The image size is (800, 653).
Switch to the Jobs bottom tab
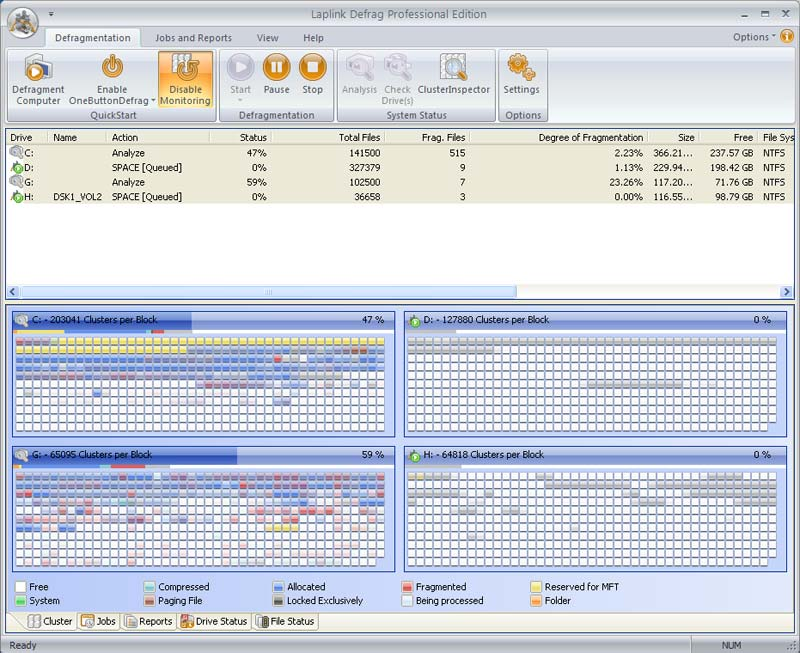tap(98, 621)
